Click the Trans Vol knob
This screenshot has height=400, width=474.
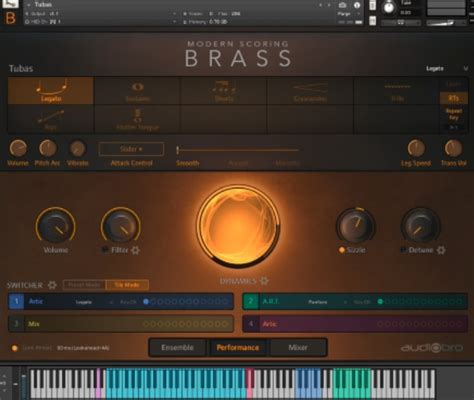453,148
